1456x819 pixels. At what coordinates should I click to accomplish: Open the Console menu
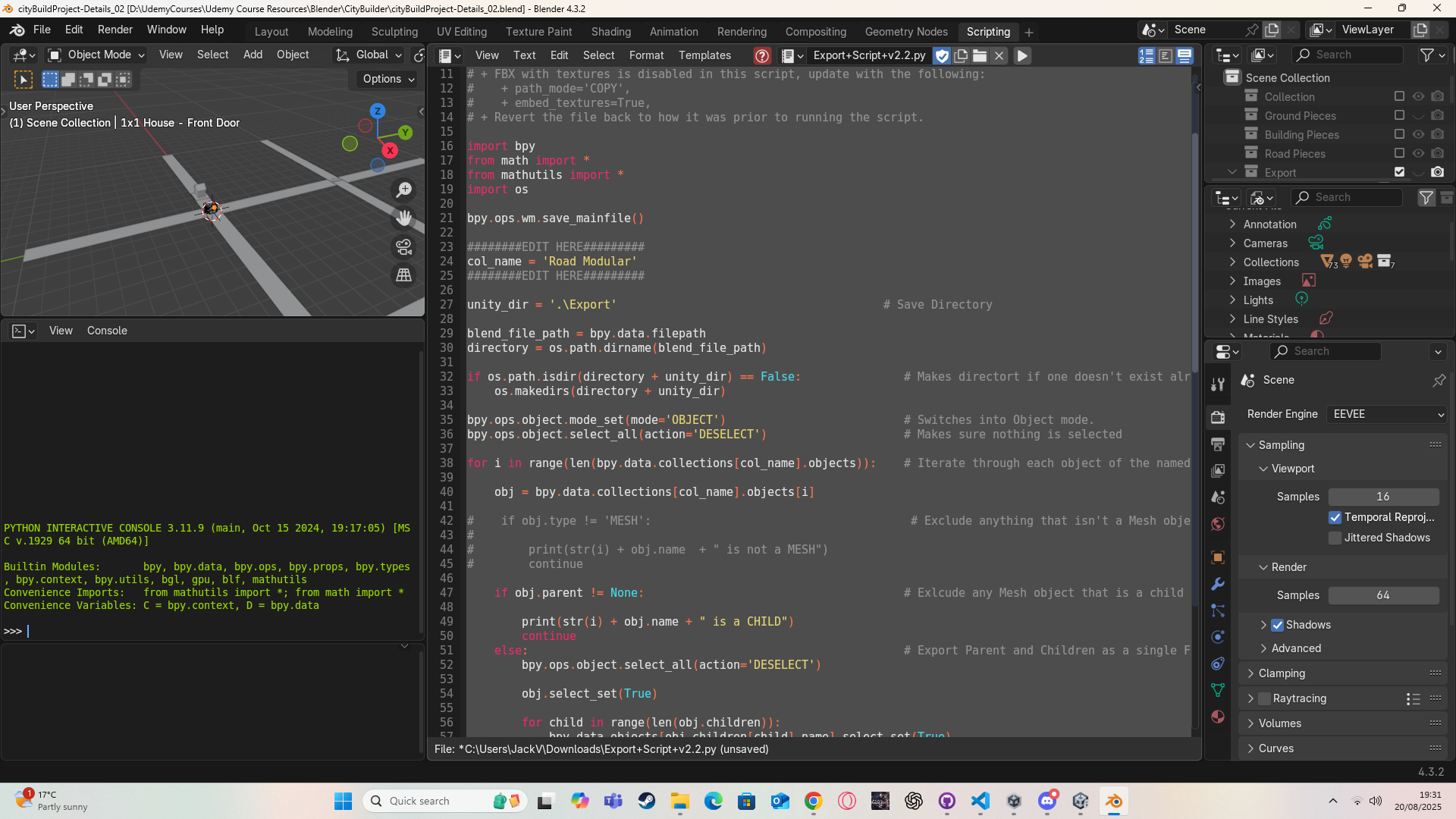tap(107, 331)
